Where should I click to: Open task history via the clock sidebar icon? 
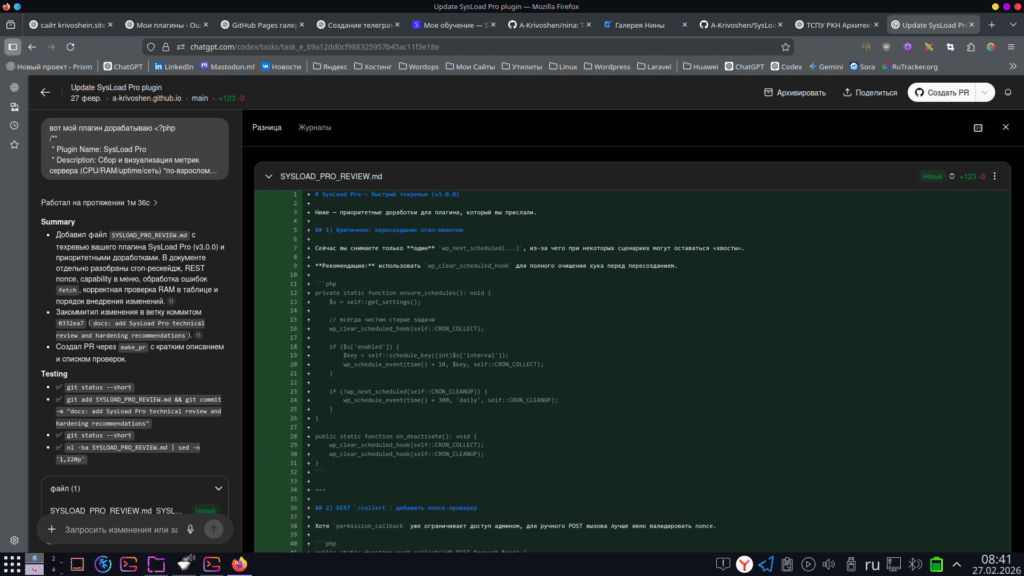click(14, 124)
